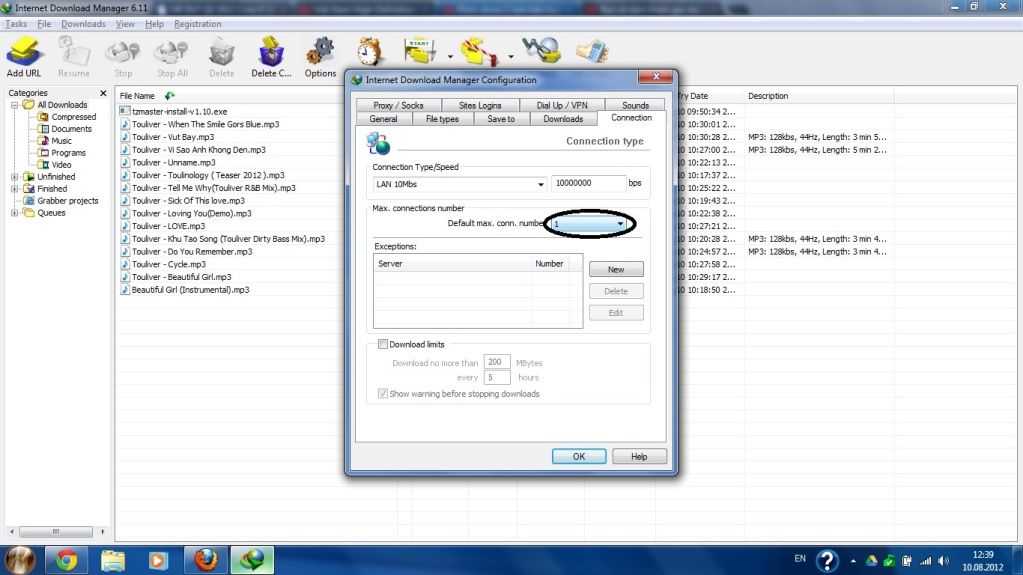Open the View menu
Screen dimensions: 1023x575
pyautogui.click(x=125, y=23)
